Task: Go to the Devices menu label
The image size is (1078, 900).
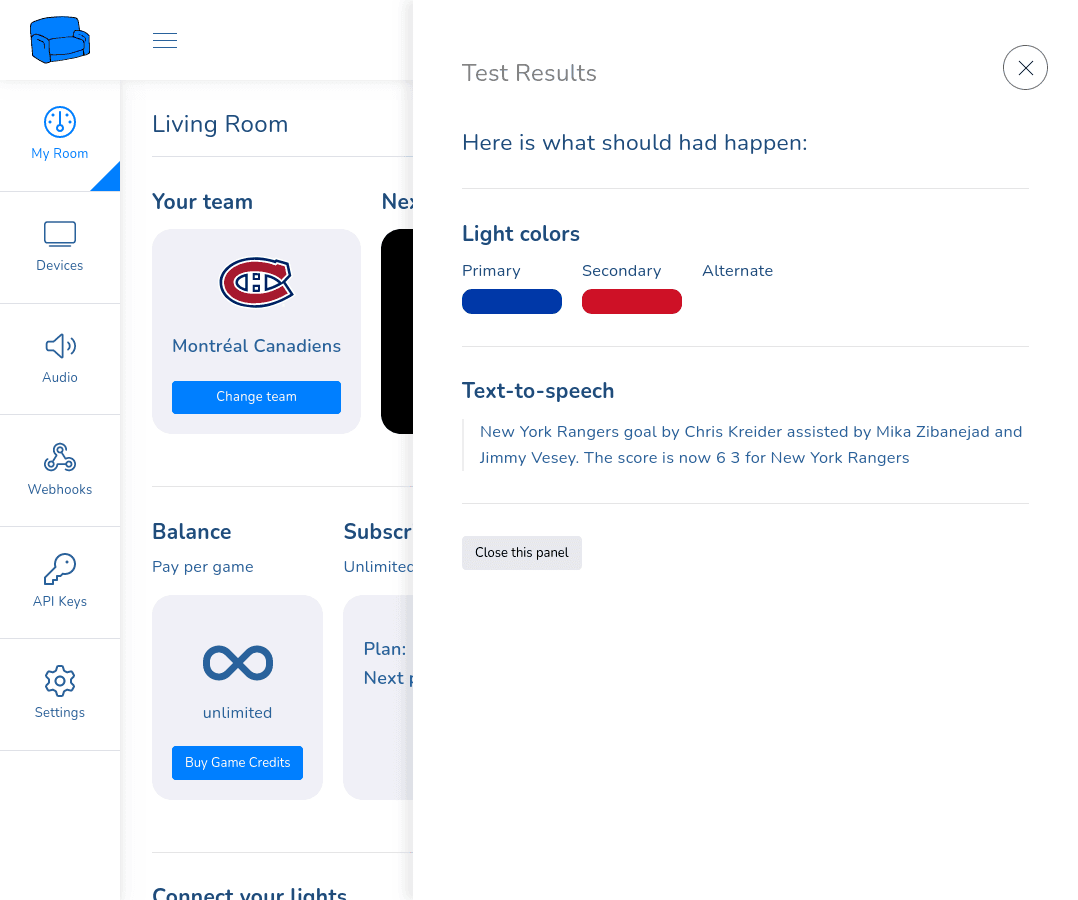Action: pyautogui.click(x=60, y=265)
